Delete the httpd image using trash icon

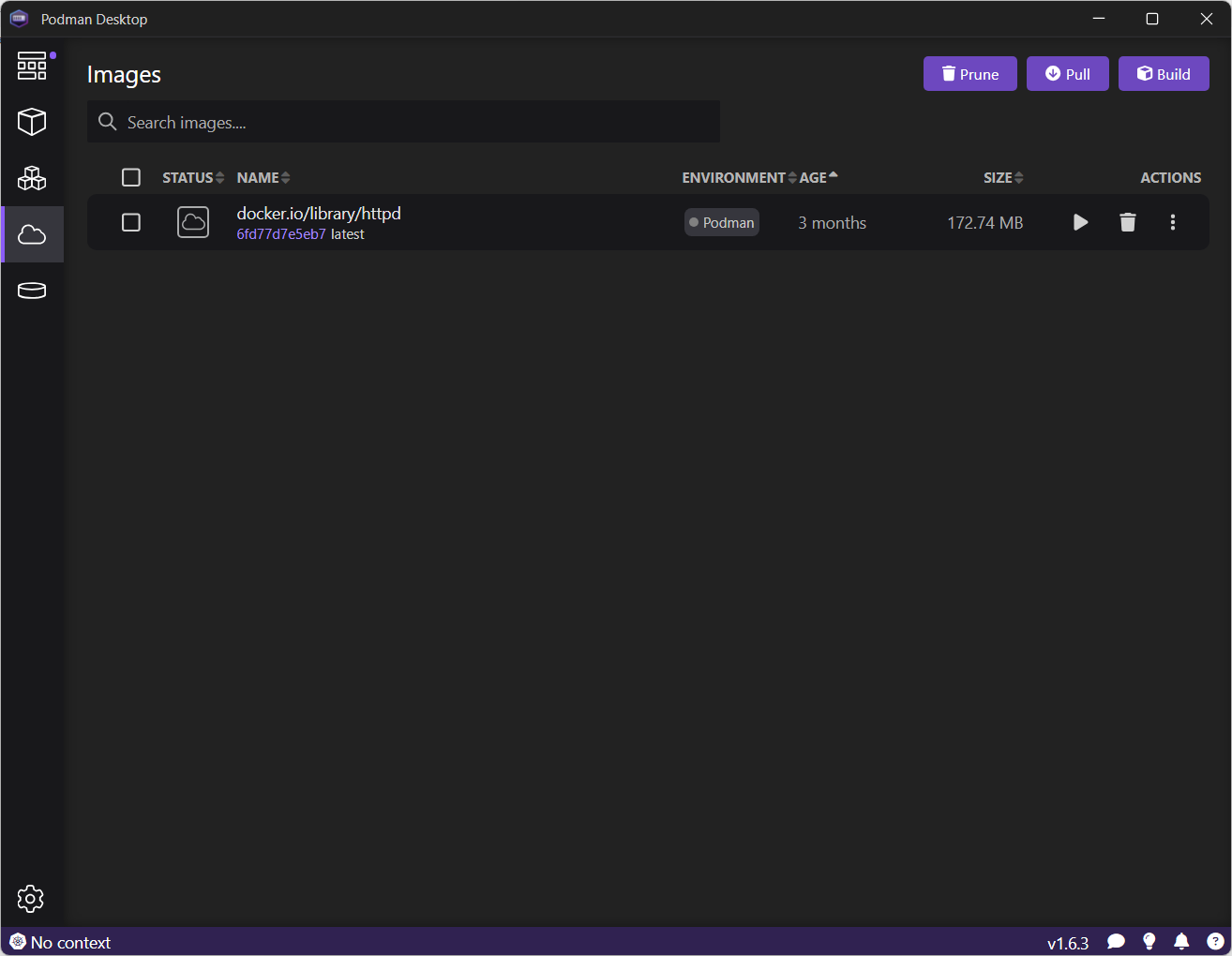point(1128,222)
